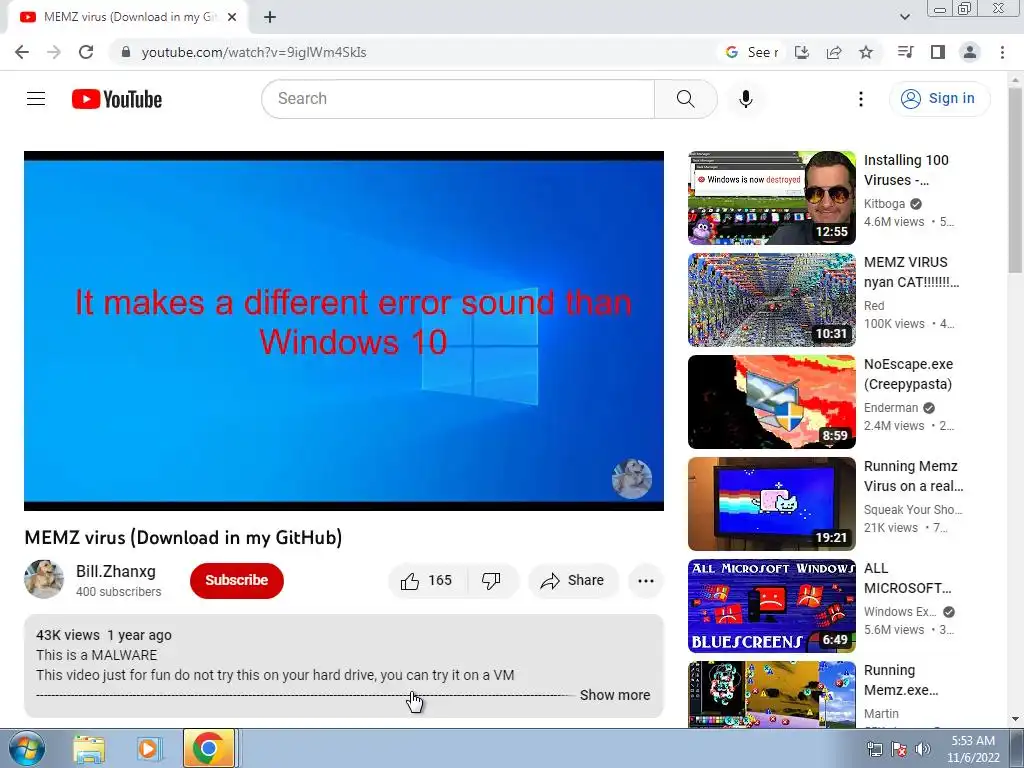Open the Installing 100 Viruses thumbnail
The width and height of the screenshot is (1024, 768).
click(771, 198)
